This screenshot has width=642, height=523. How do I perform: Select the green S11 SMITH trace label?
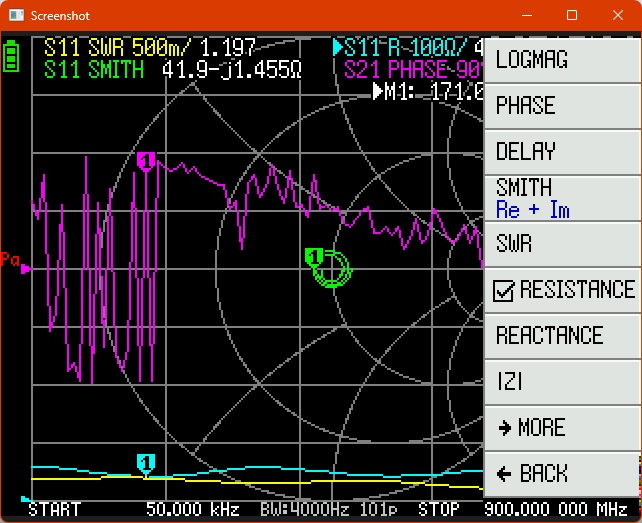pyautogui.click(x=93, y=70)
